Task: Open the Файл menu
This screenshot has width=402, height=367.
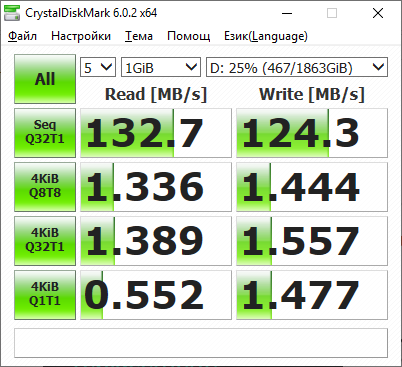Action: click(x=22, y=36)
